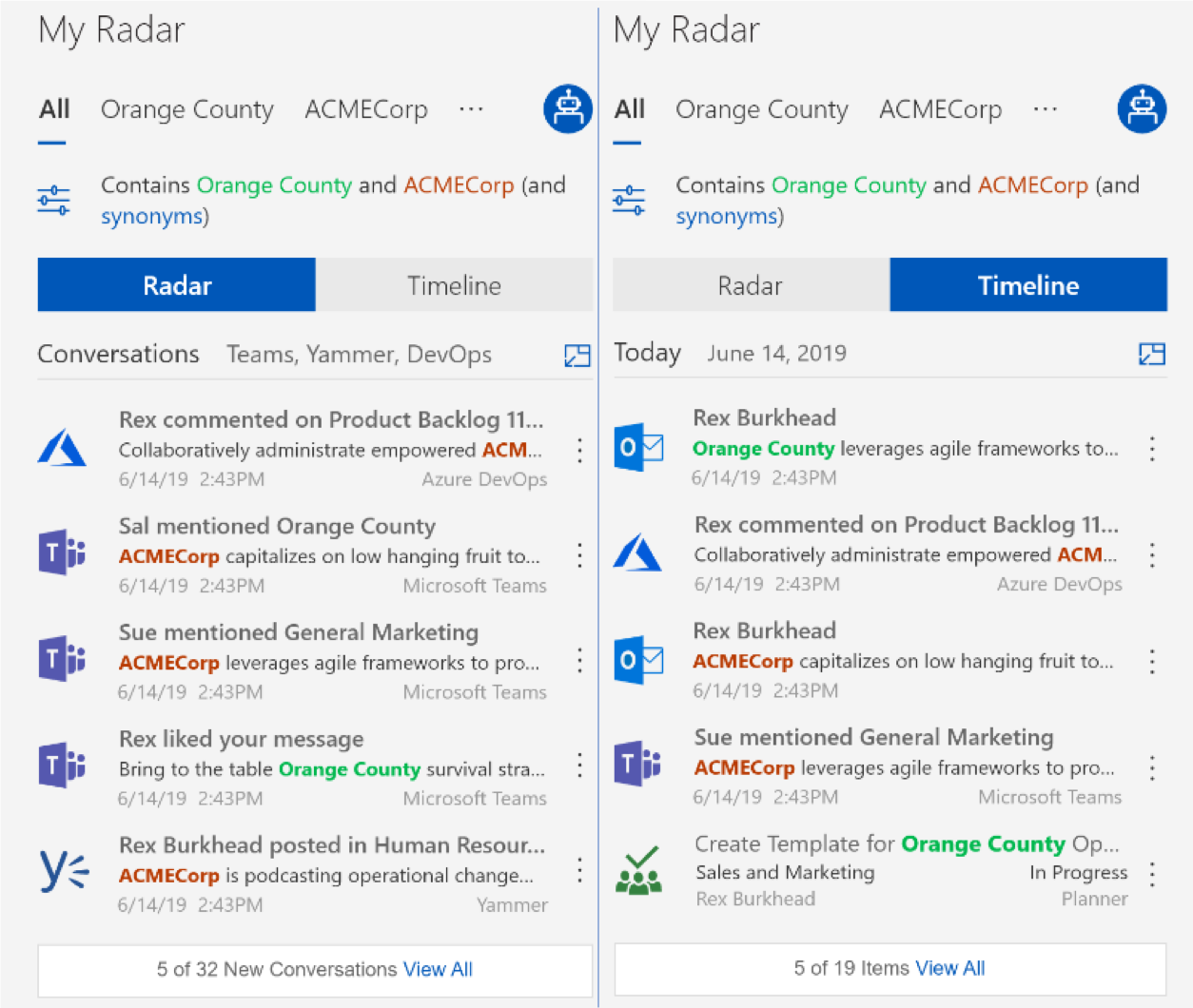Expand Conversations section using the expand icon

click(x=577, y=356)
